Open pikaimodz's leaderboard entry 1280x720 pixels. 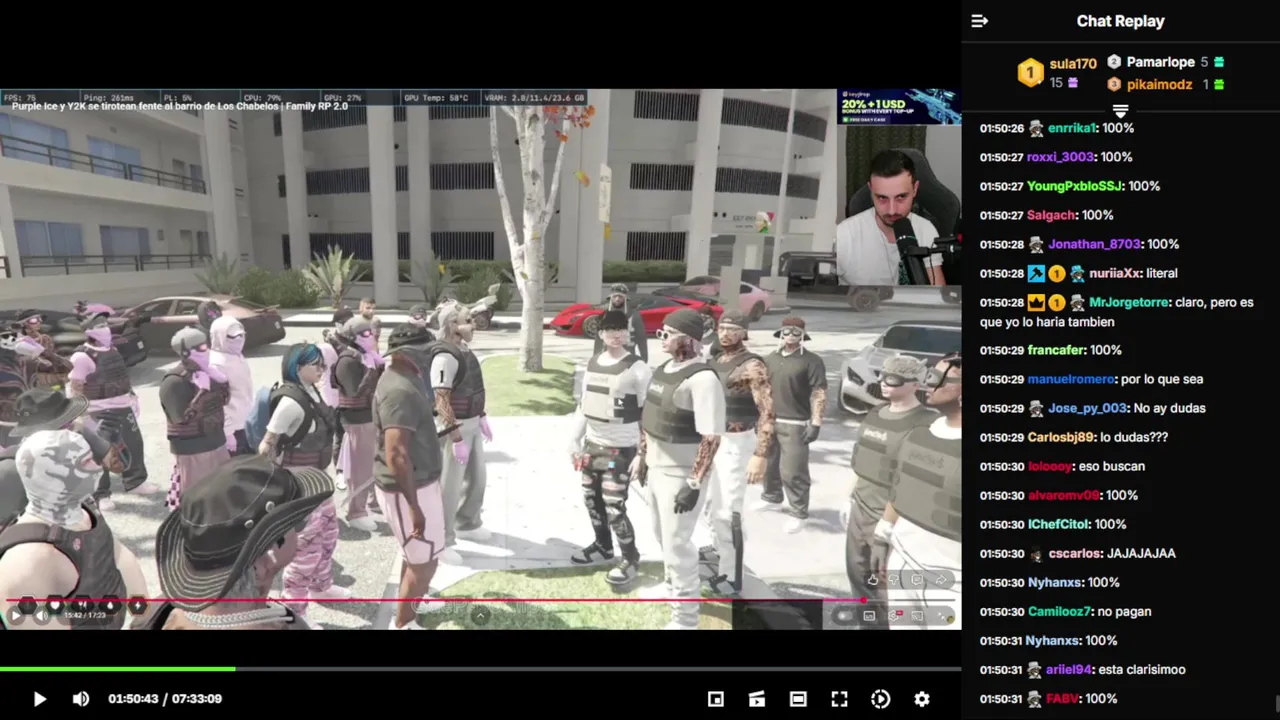(x=1159, y=85)
